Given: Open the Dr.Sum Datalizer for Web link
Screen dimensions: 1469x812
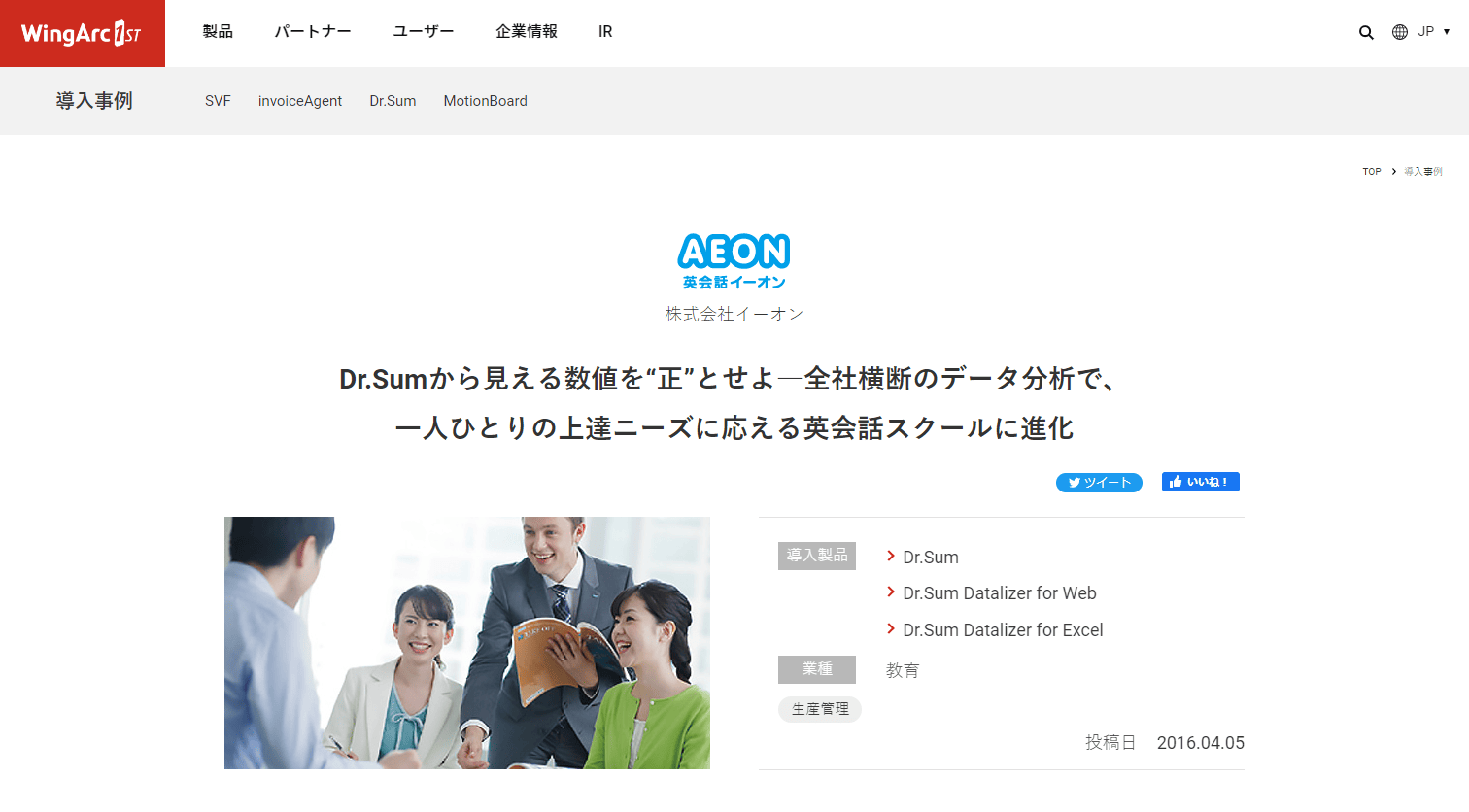Looking at the screenshot, I should (1000, 593).
